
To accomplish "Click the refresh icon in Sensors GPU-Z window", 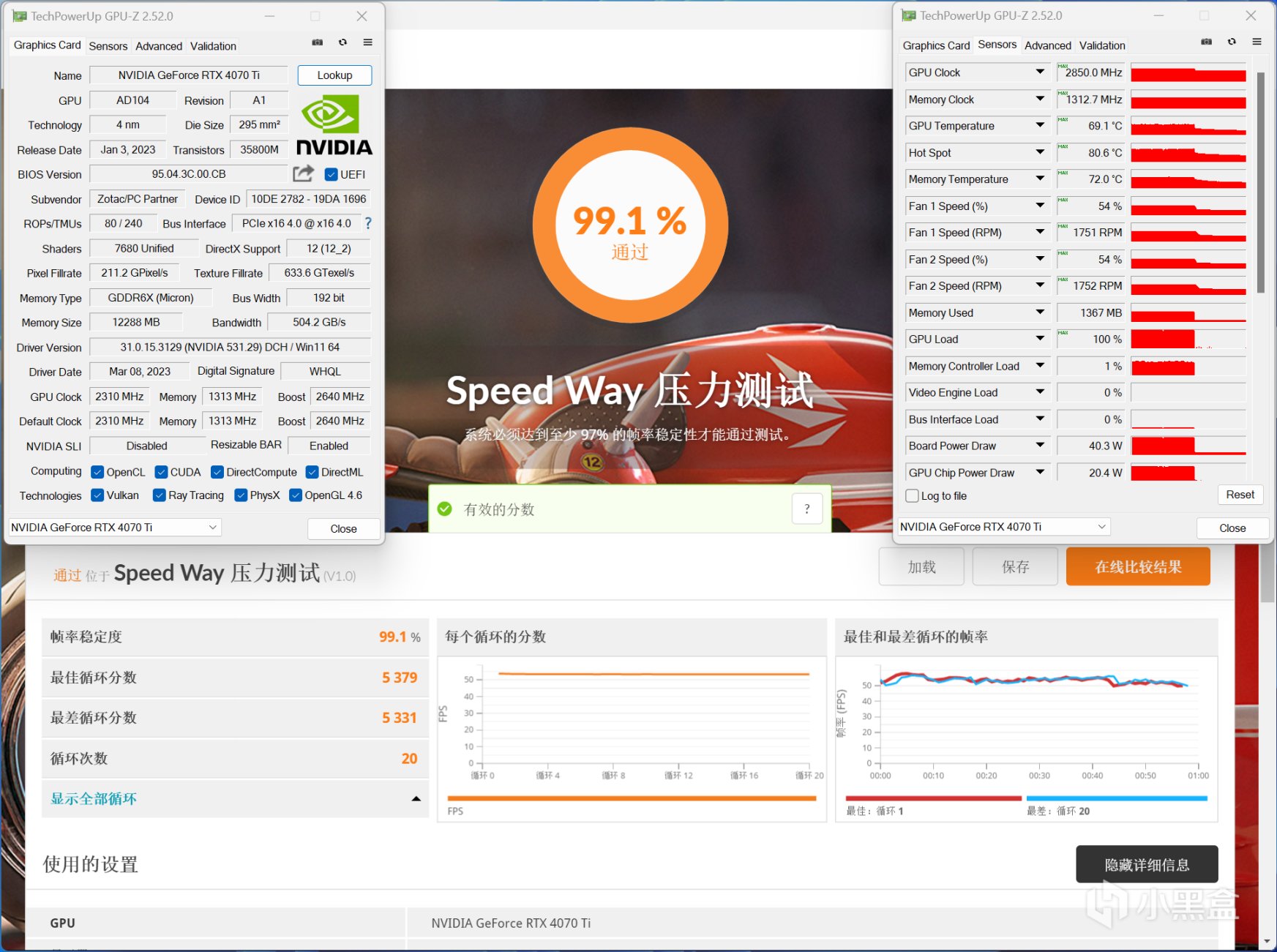I will pos(1232,42).
